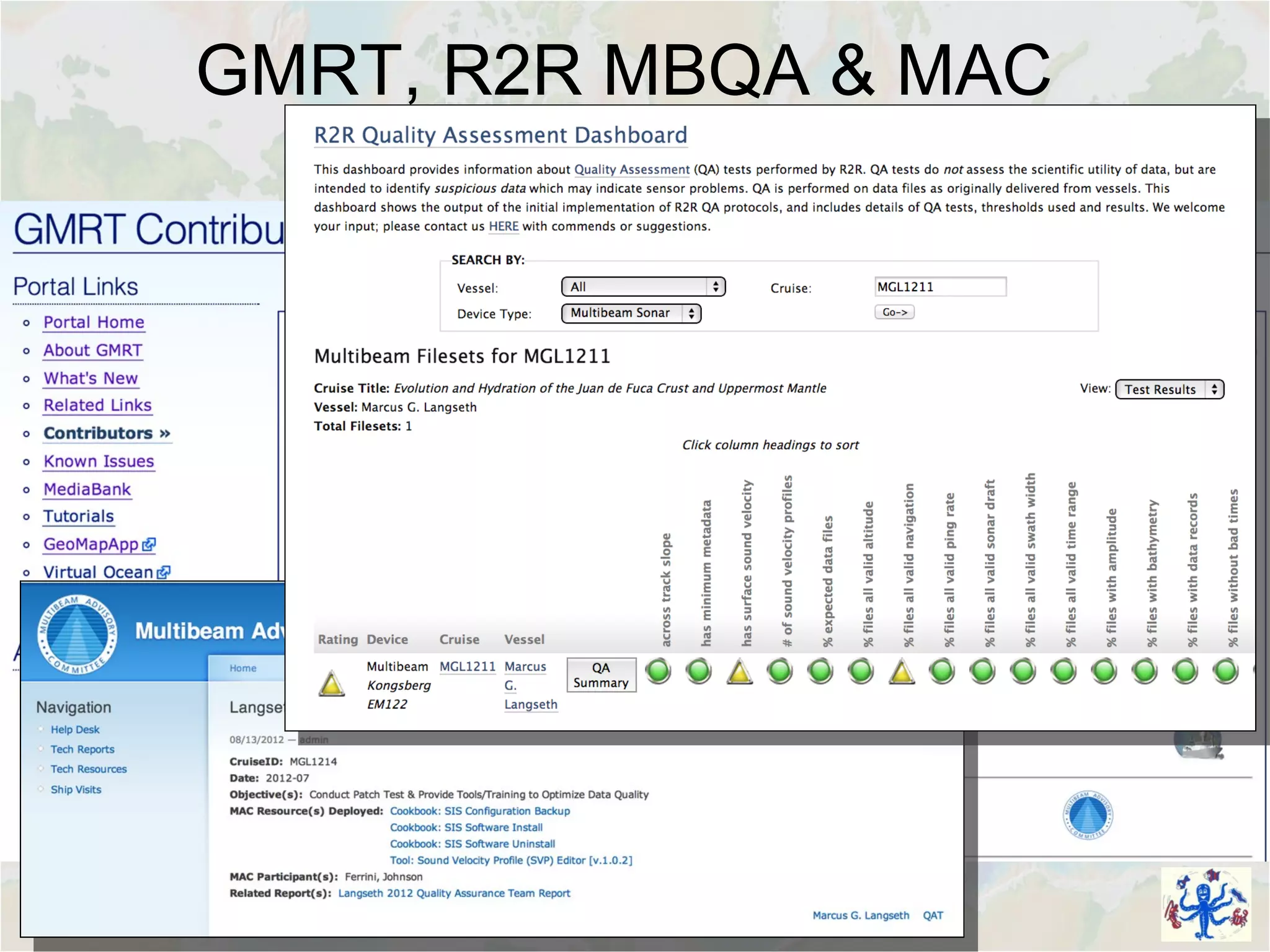
Task: Open Tech Resources in MAC Navigation
Action: [89, 769]
